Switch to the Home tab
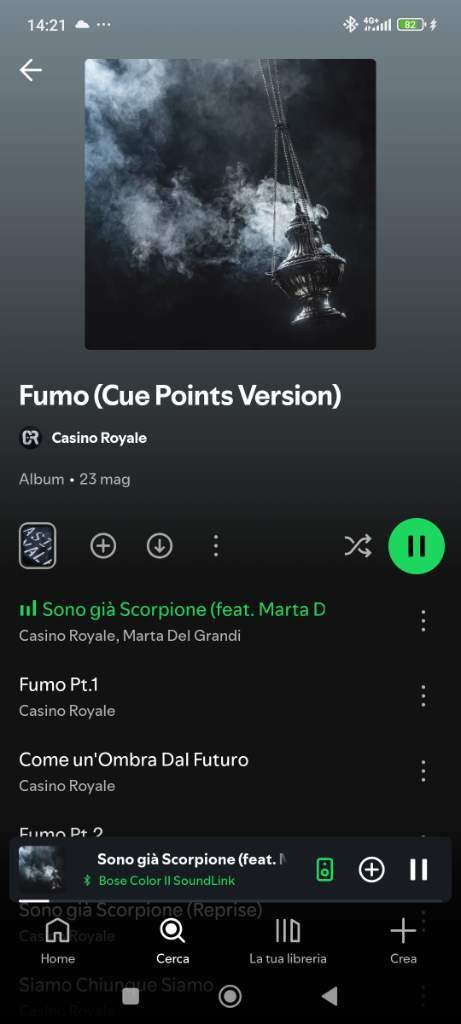This screenshot has width=461, height=1024. pyautogui.click(x=57, y=940)
